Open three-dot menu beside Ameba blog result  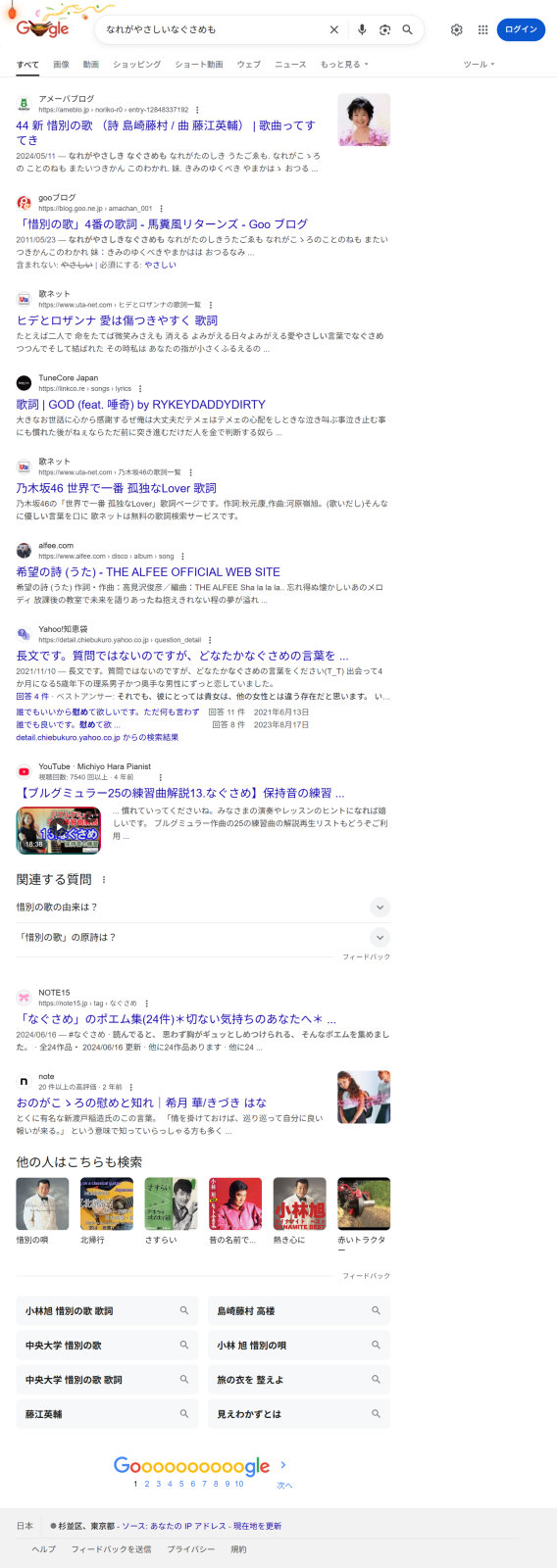(197, 110)
